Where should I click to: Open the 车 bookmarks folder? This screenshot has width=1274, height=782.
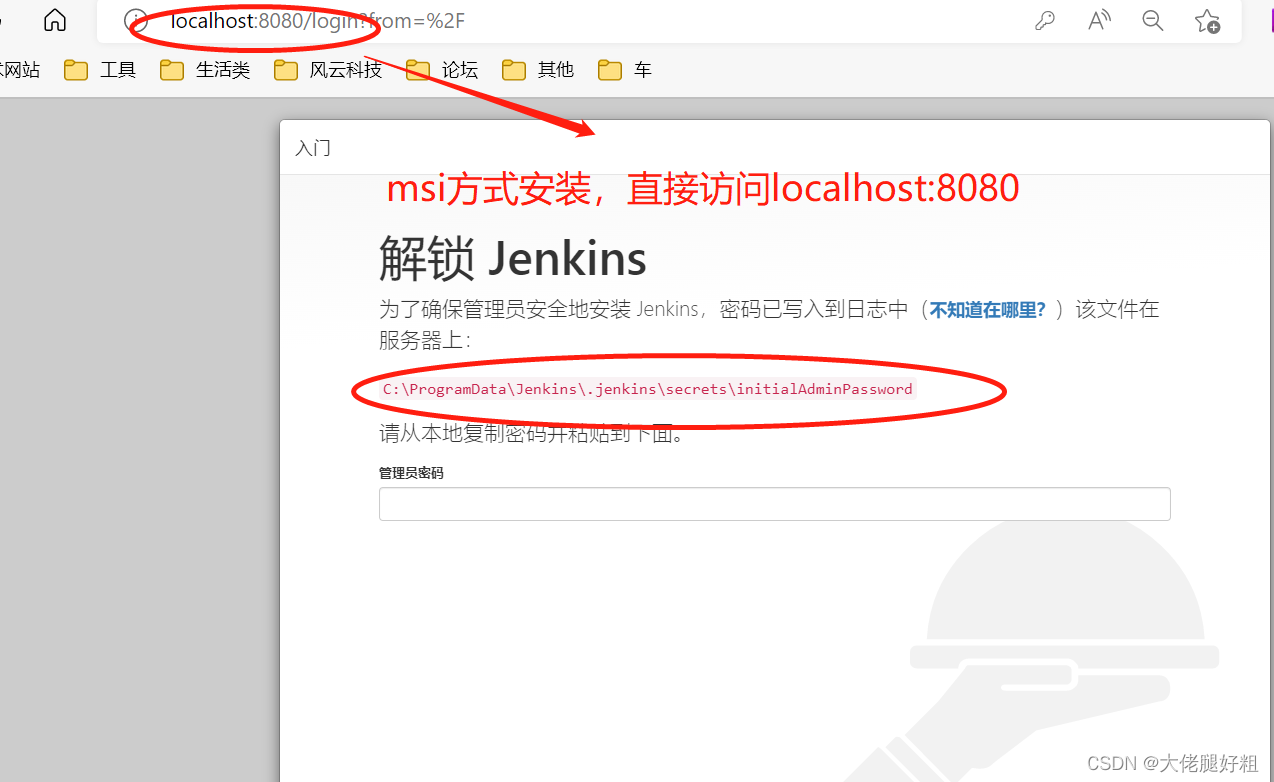coord(625,70)
